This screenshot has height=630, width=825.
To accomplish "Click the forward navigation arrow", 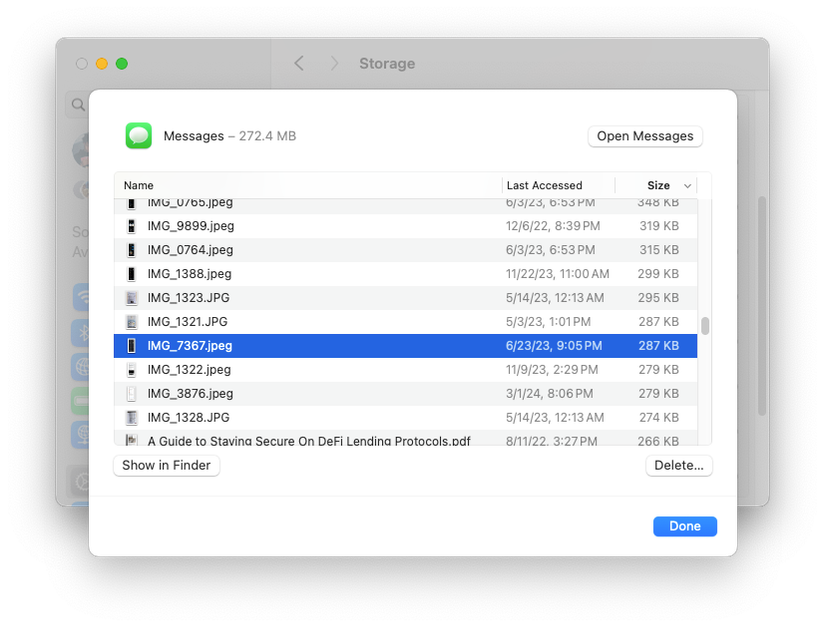I will (334, 63).
